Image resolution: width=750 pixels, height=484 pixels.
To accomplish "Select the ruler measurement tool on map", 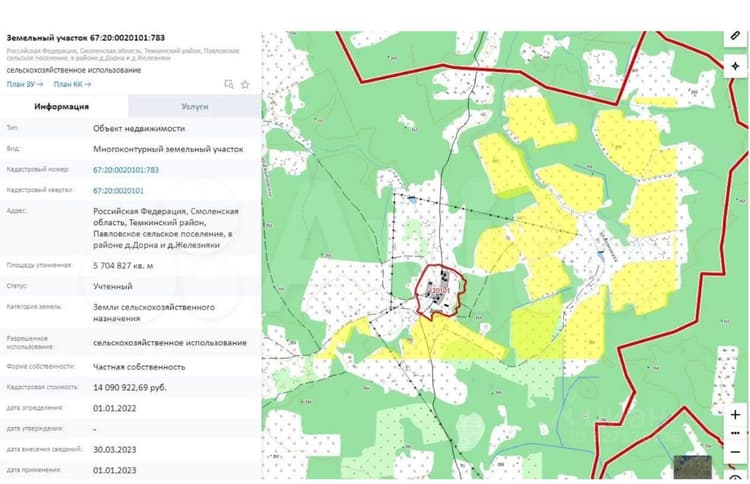I will pyautogui.click(x=735, y=36).
